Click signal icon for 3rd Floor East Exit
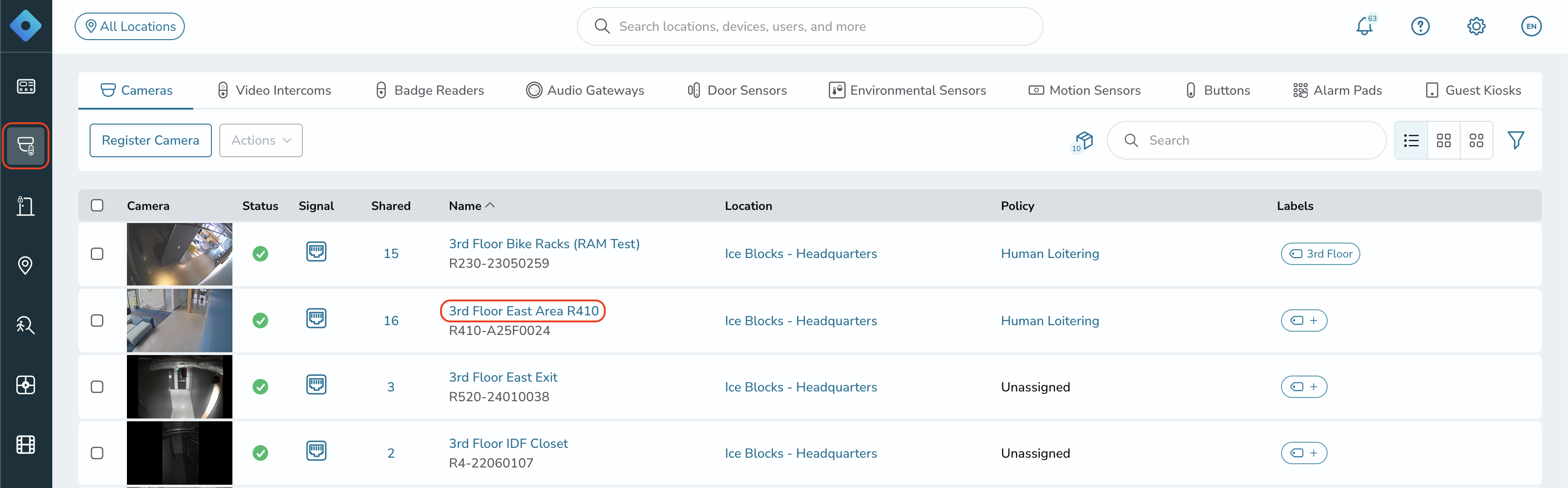This screenshot has height=488, width=1568. click(316, 385)
